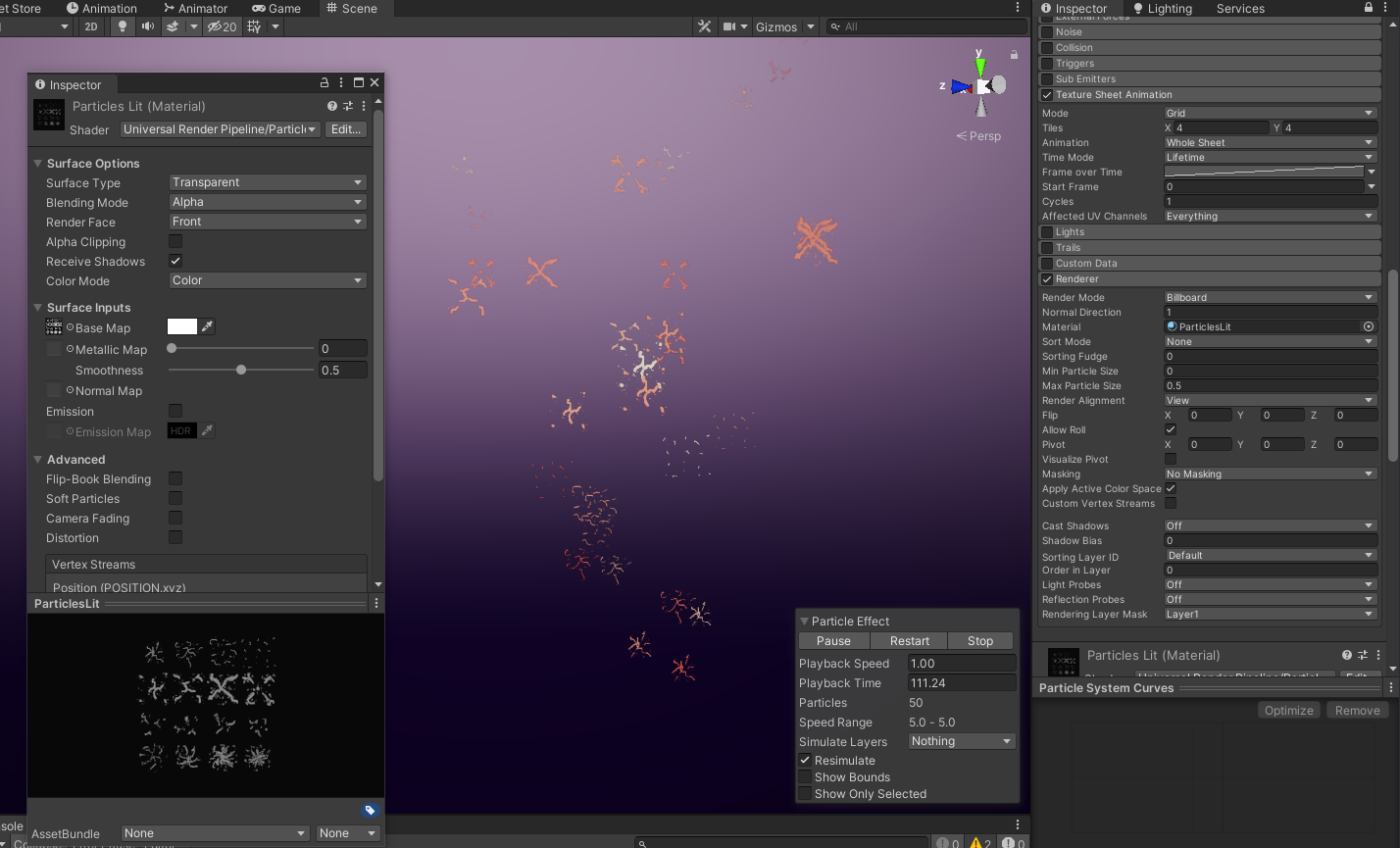1400x848 pixels.
Task: Click the hidden objects count icon showing 20
Action: [222, 26]
